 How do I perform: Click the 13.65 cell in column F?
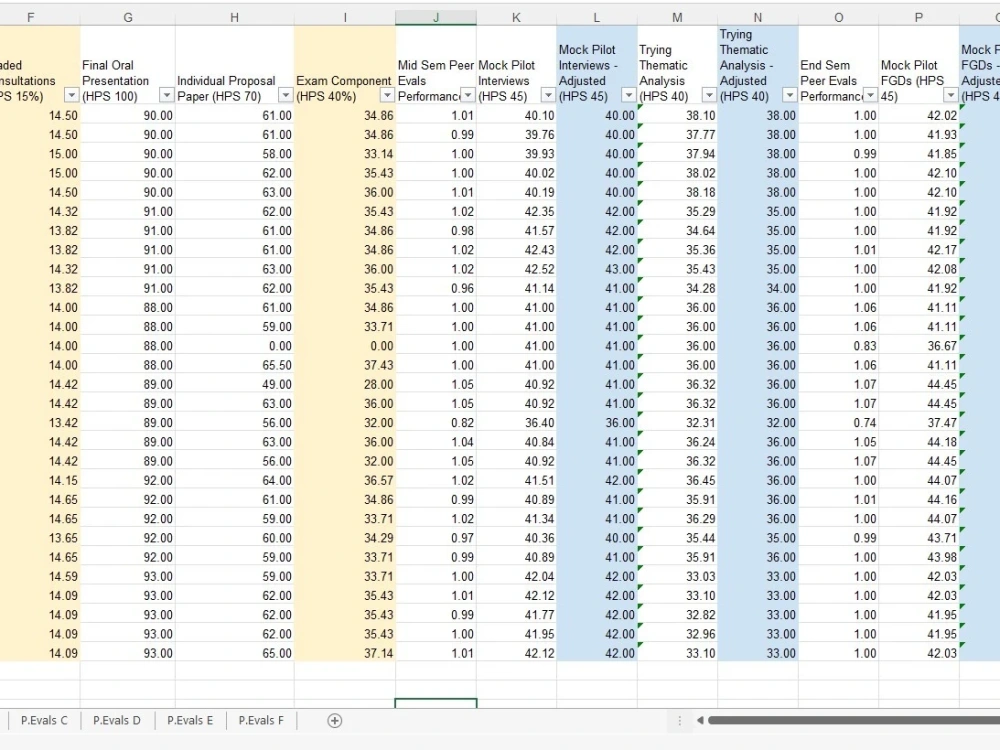coord(40,538)
